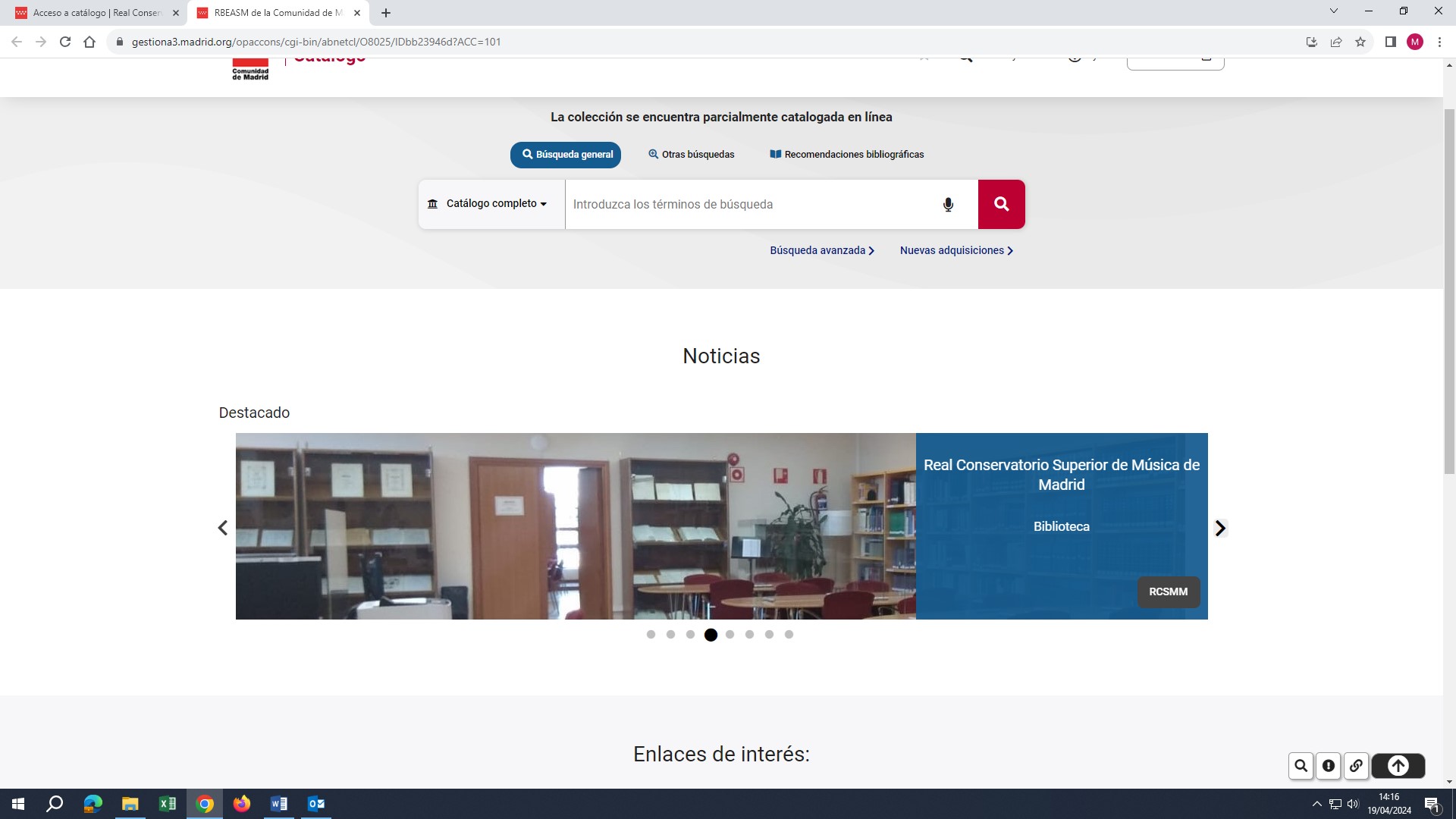1456x819 pixels.
Task: Open the Catálogo completo dropdown
Action: (x=490, y=203)
